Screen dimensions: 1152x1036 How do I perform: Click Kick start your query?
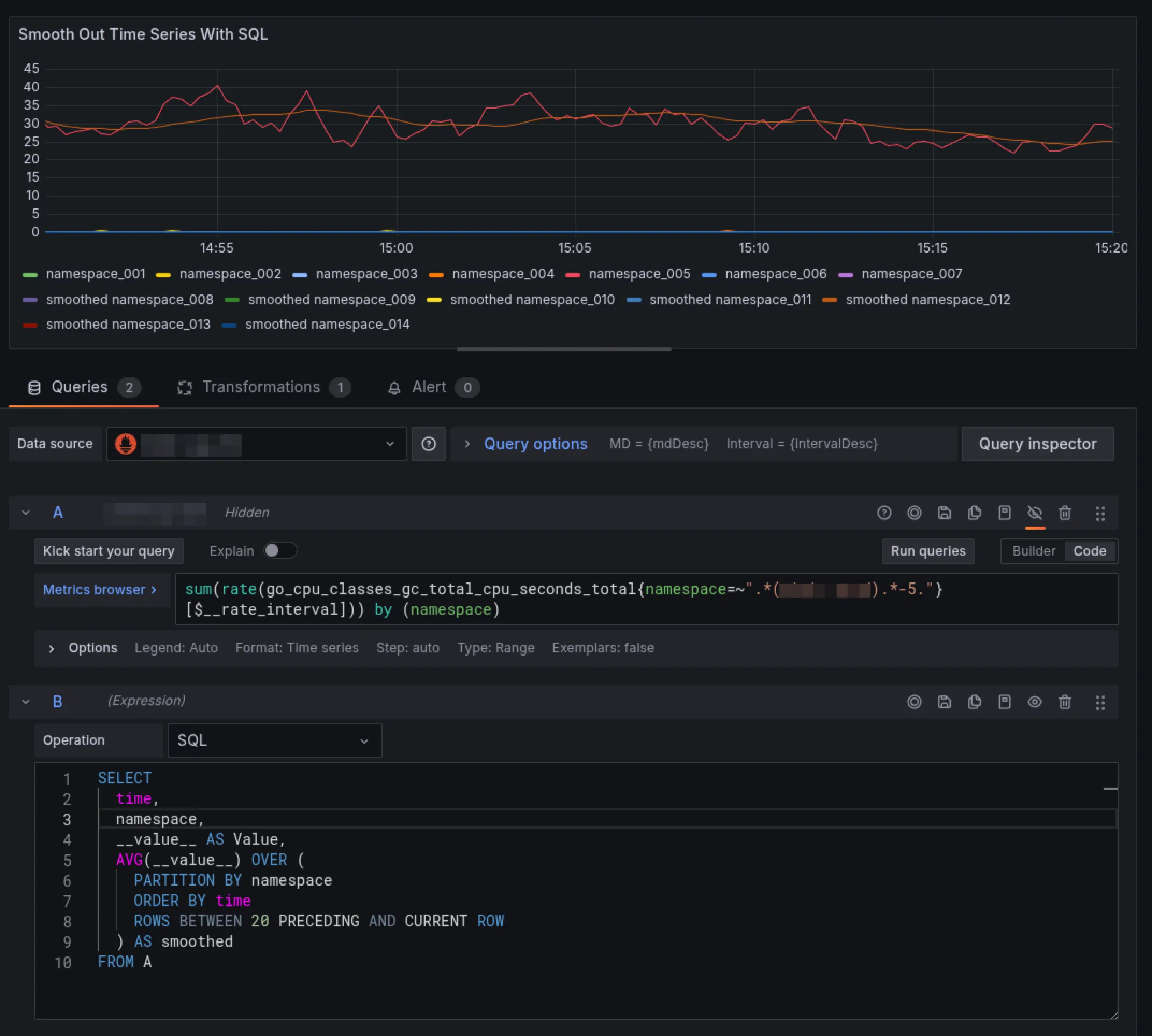click(108, 550)
